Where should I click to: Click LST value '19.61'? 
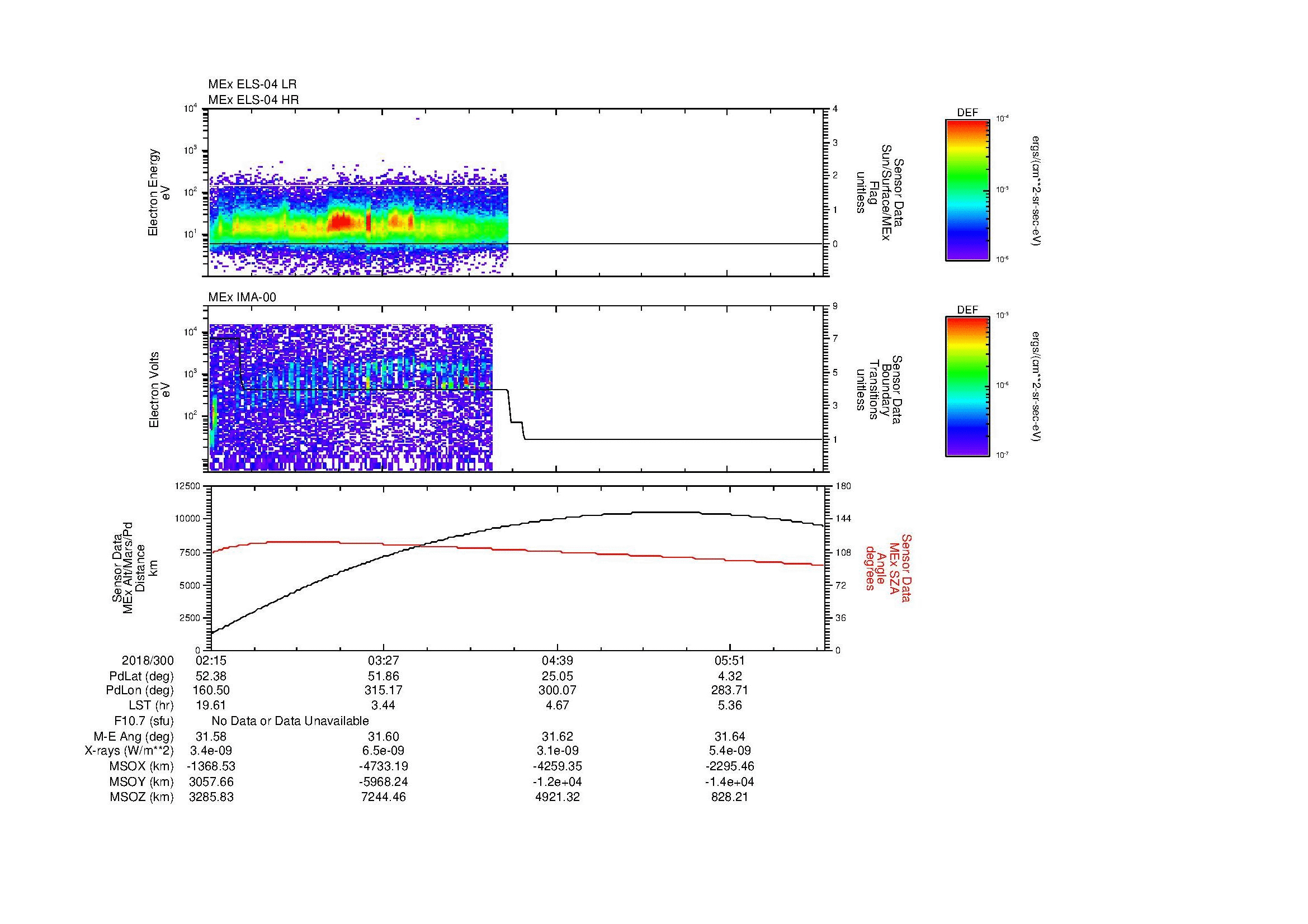211,705
